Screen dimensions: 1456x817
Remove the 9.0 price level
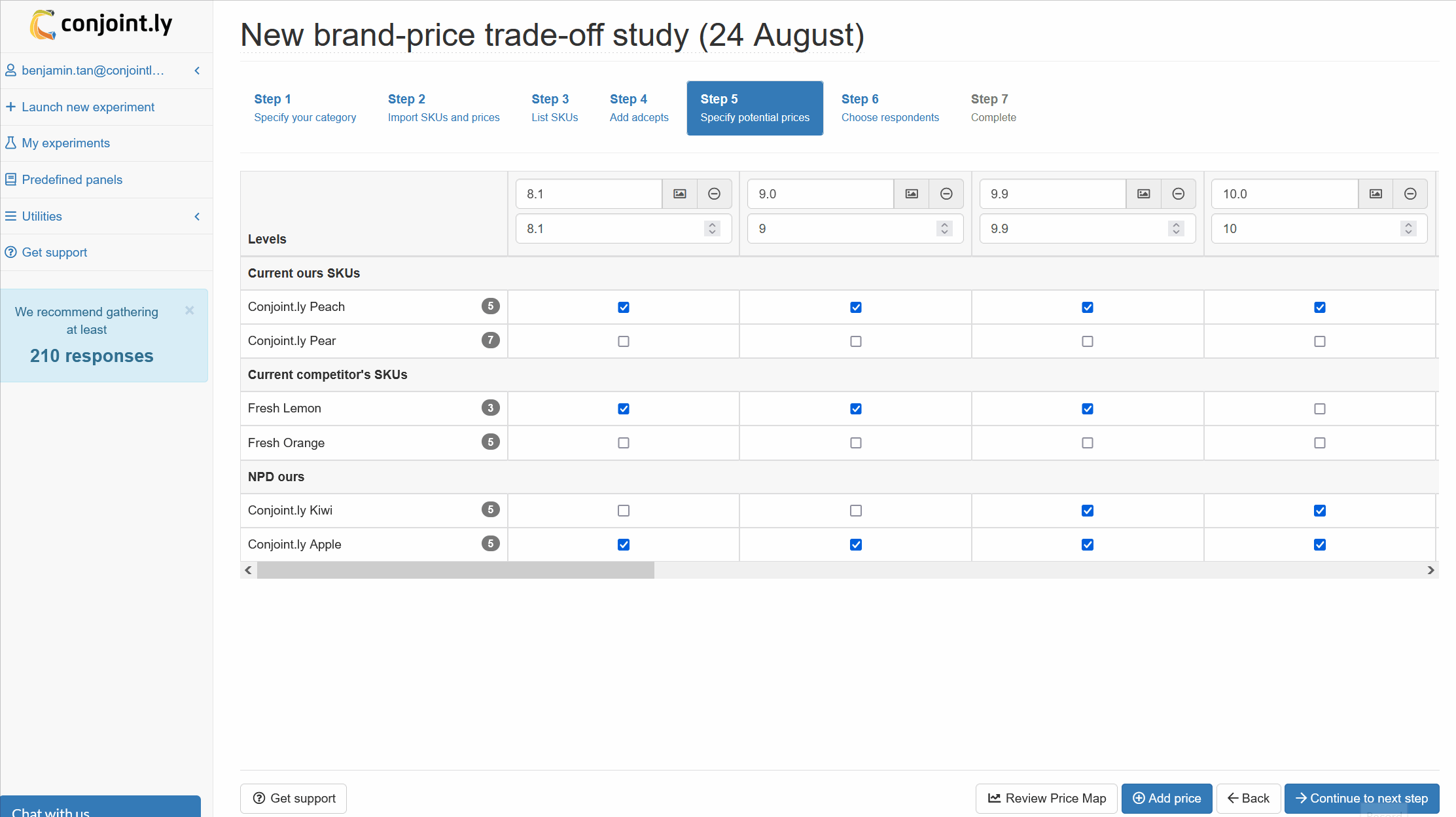946,194
